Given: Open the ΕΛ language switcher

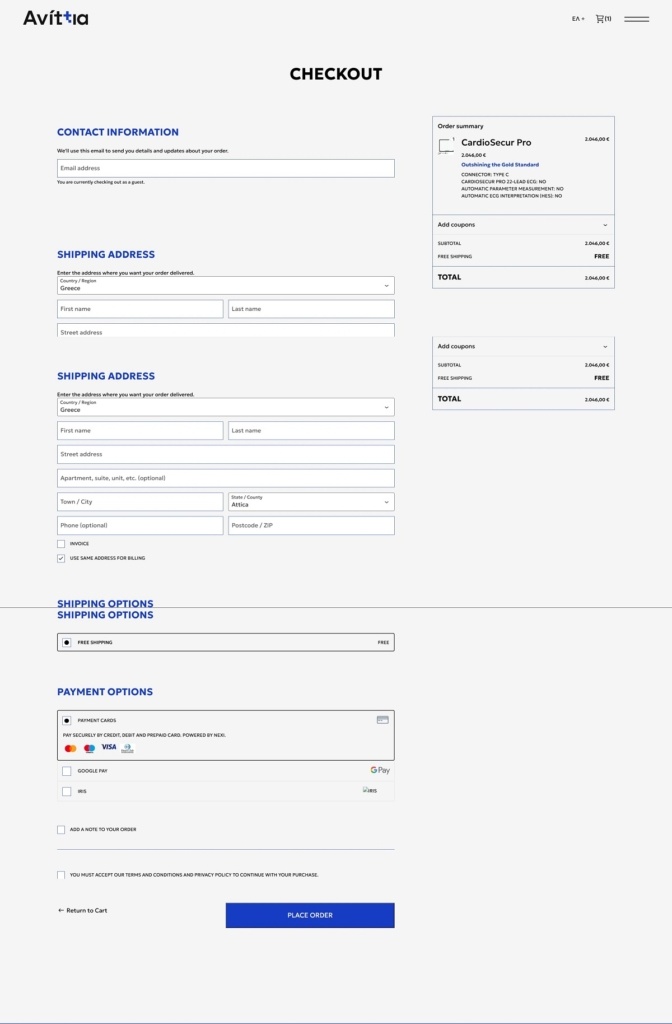Looking at the screenshot, I should 577,19.
